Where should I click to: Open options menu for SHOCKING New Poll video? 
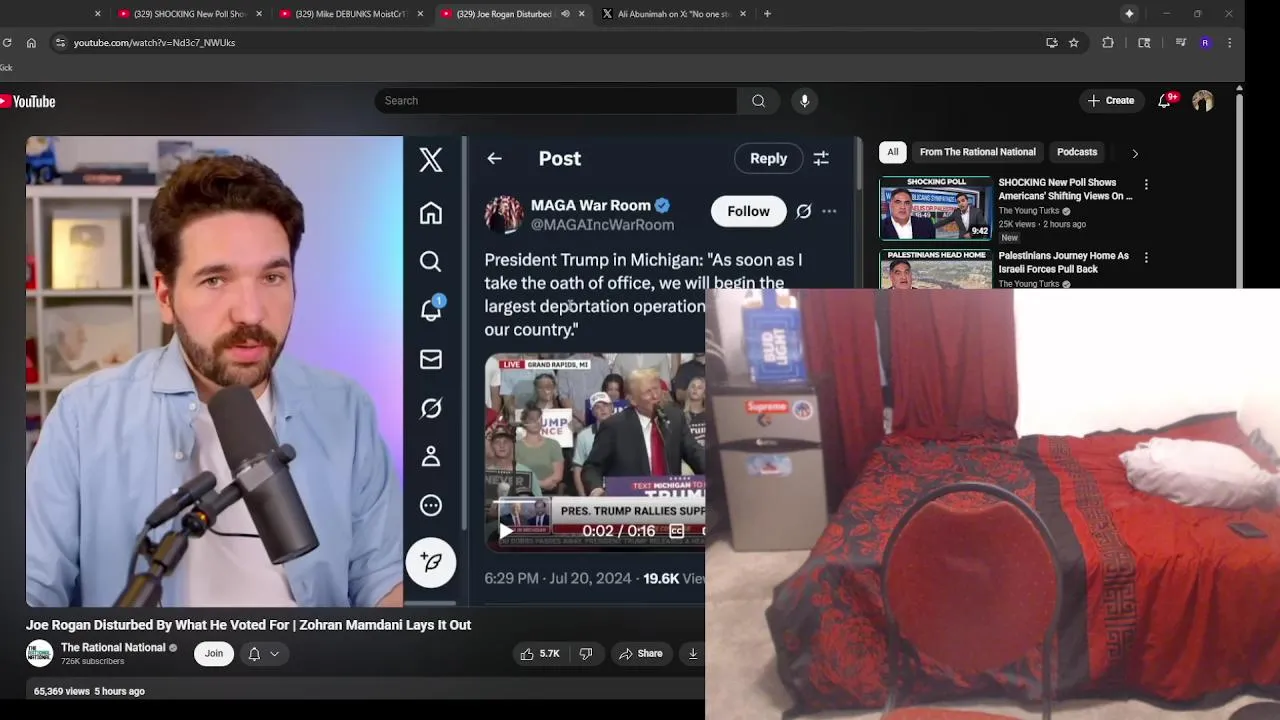pos(1146,185)
